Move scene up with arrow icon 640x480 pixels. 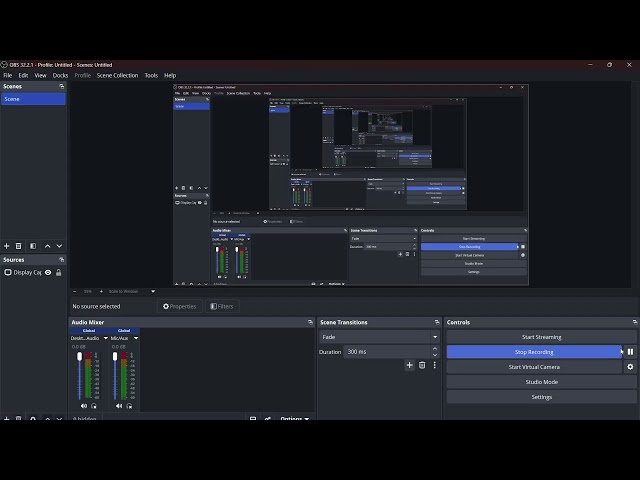(47, 246)
